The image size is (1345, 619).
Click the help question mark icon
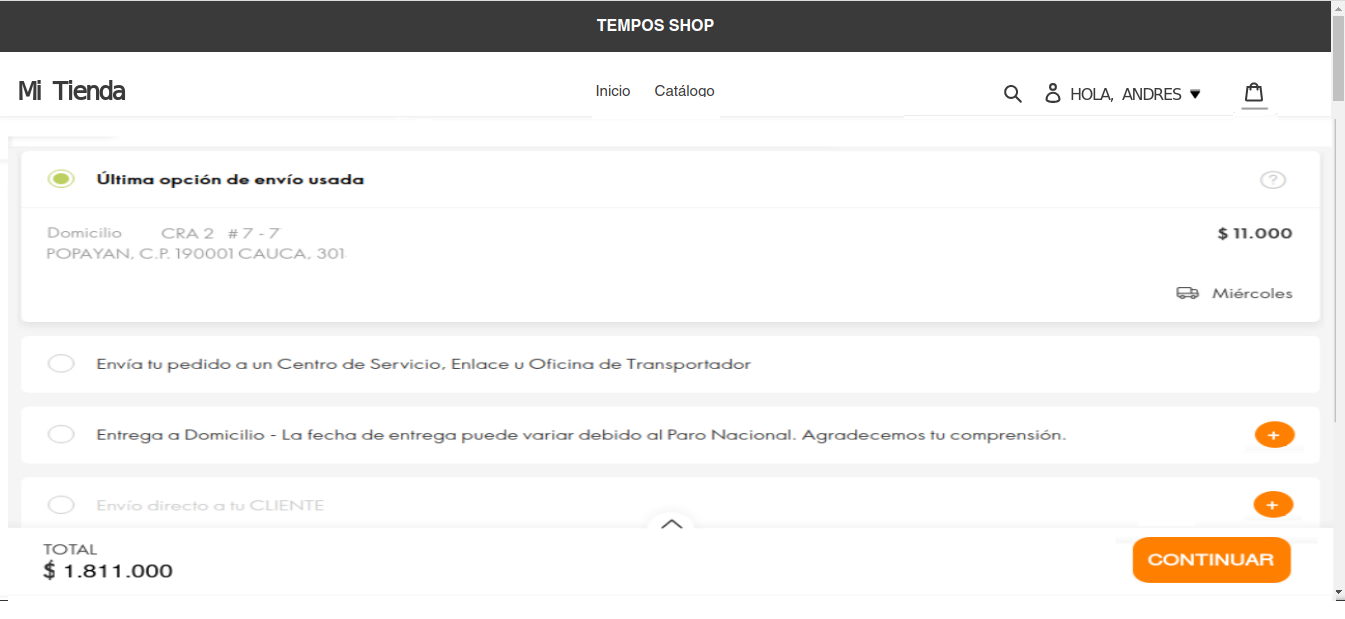click(x=1272, y=180)
